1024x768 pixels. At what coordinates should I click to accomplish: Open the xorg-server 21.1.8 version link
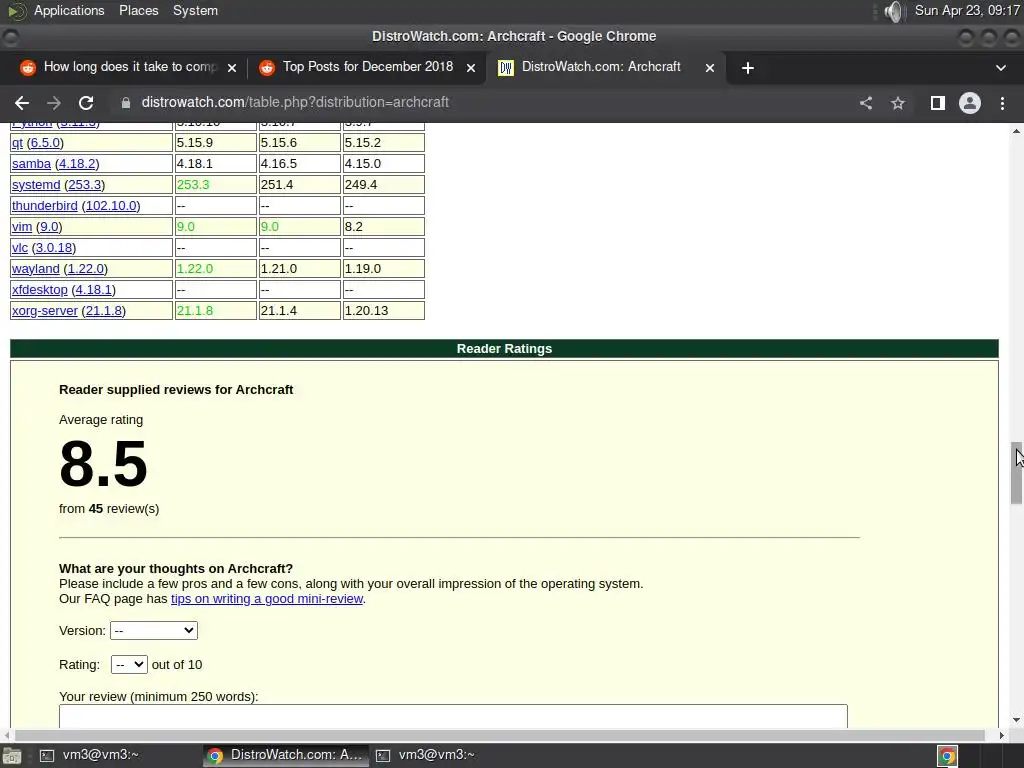tap(103, 310)
